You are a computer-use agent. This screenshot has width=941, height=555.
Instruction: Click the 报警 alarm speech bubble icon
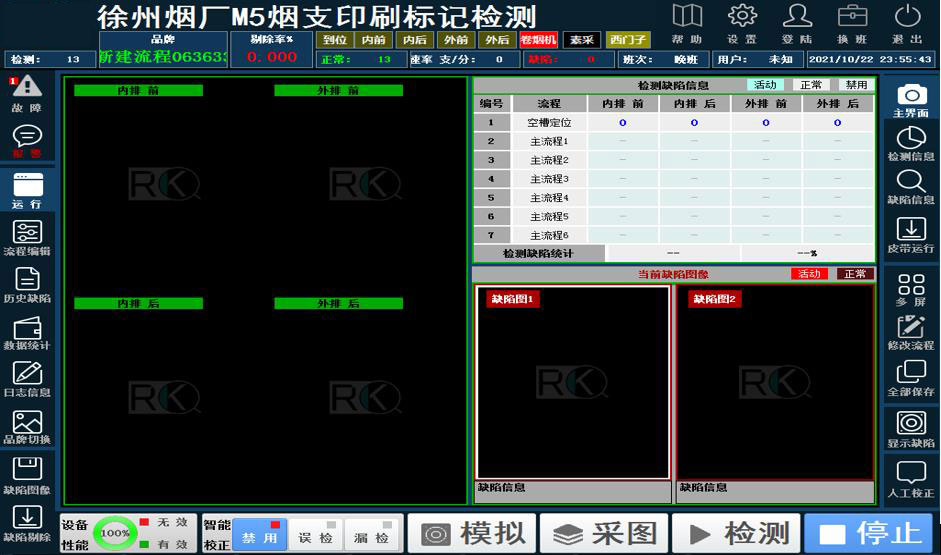(x=27, y=139)
